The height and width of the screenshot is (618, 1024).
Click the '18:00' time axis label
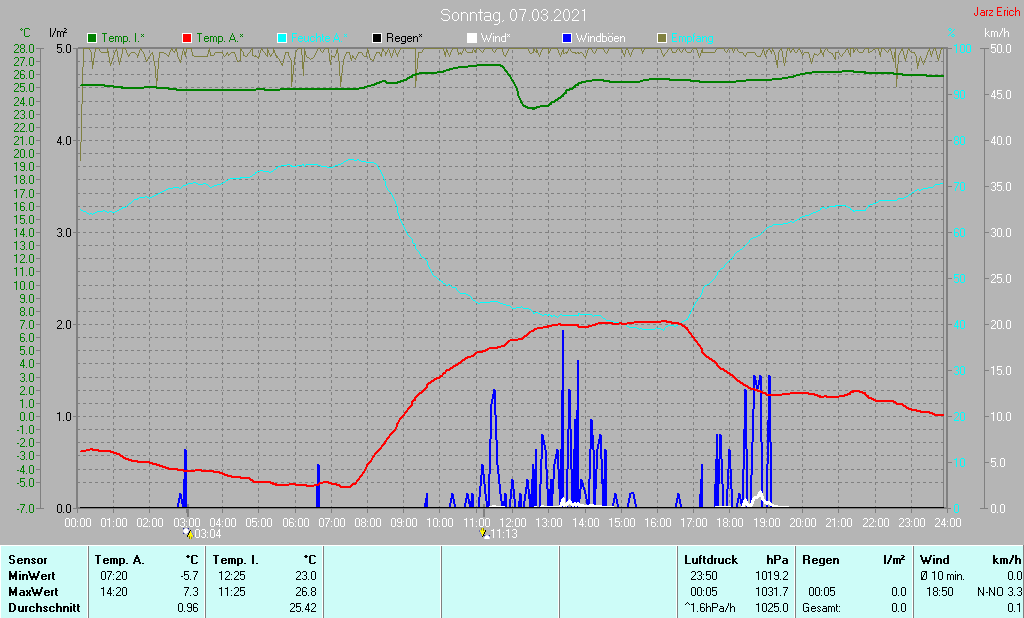pos(730,523)
